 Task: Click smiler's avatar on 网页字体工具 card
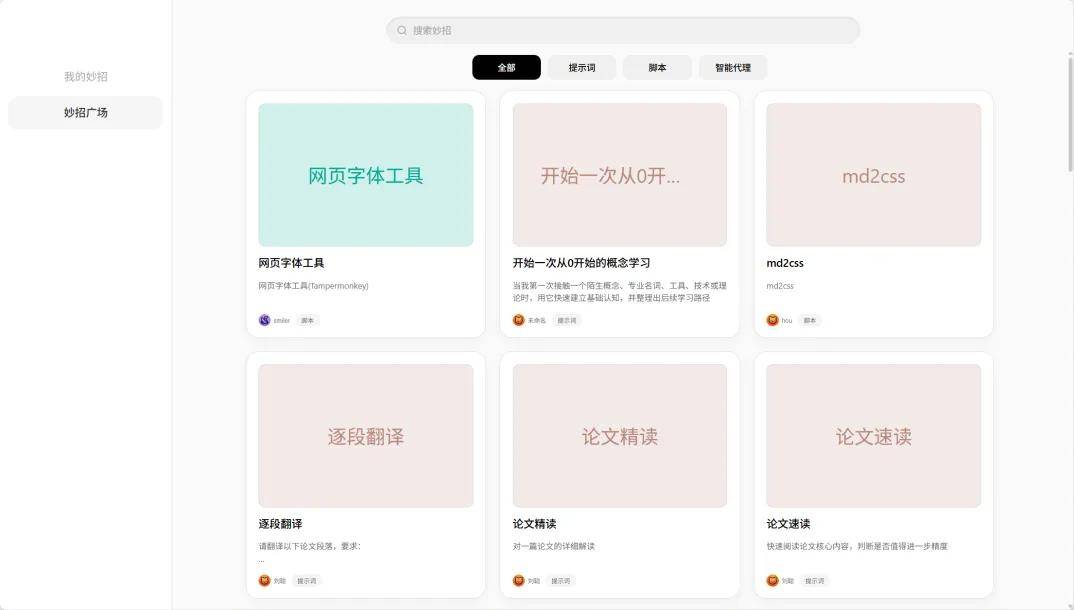(263, 319)
